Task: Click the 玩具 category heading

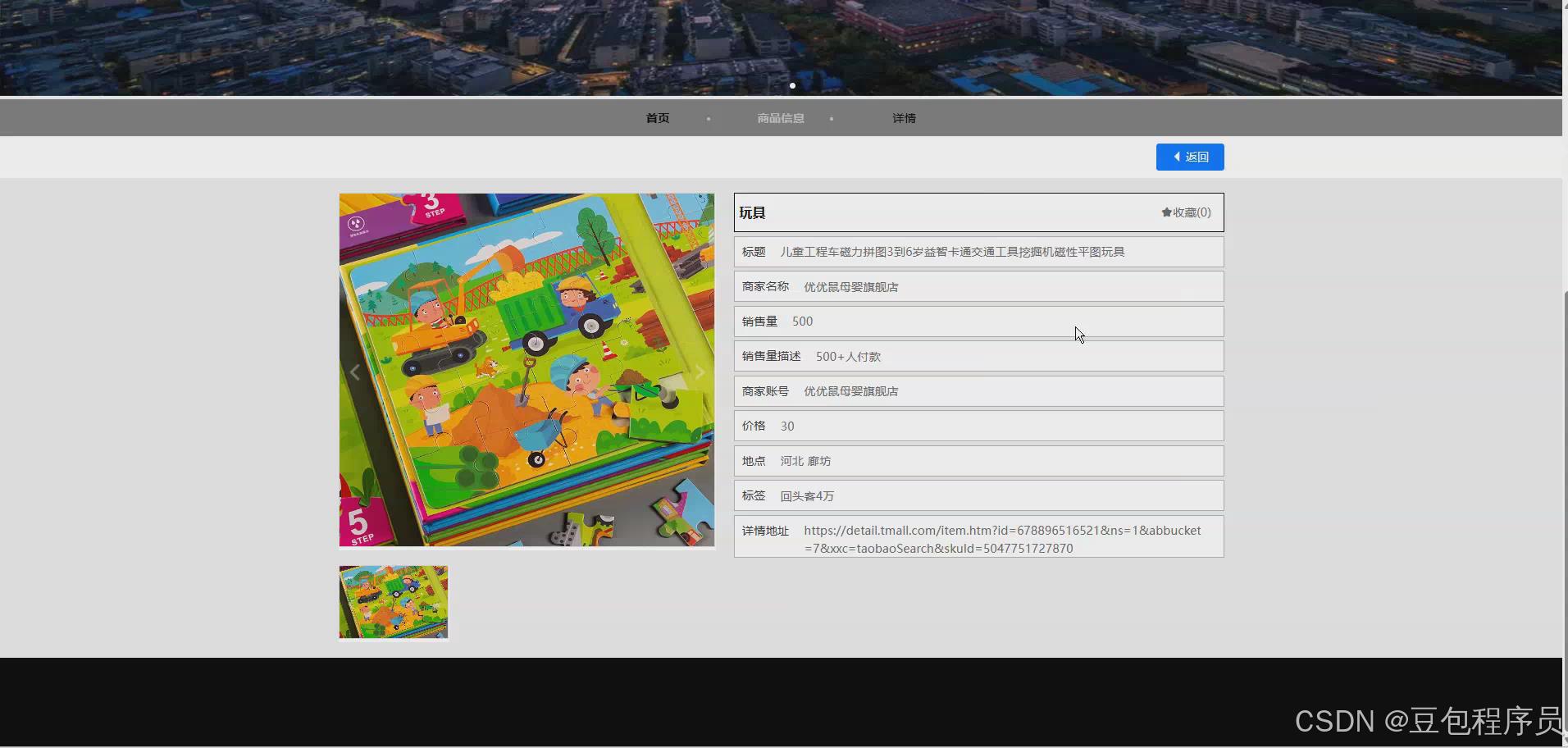Action: click(x=752, y=212)
